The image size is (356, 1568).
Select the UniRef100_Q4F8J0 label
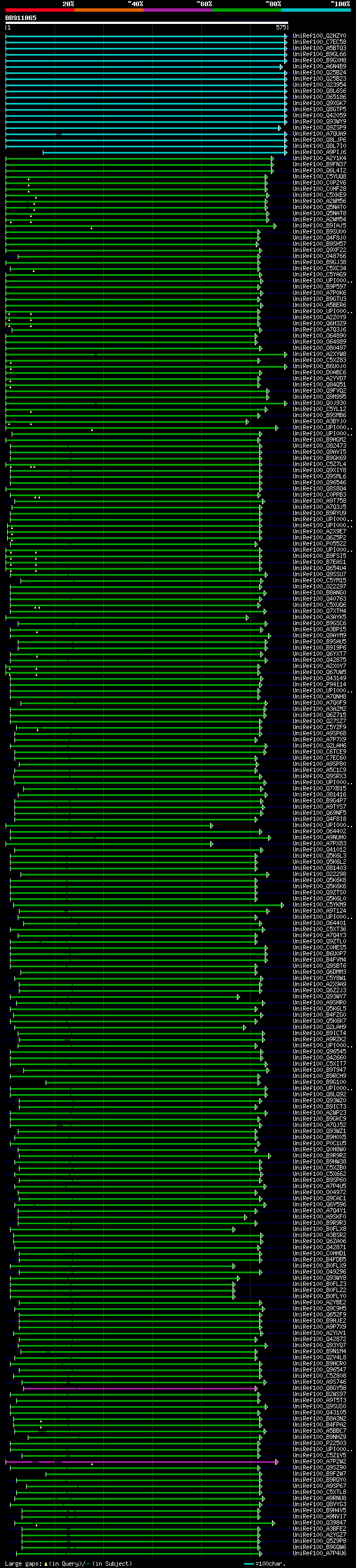[x=319, y=238]
